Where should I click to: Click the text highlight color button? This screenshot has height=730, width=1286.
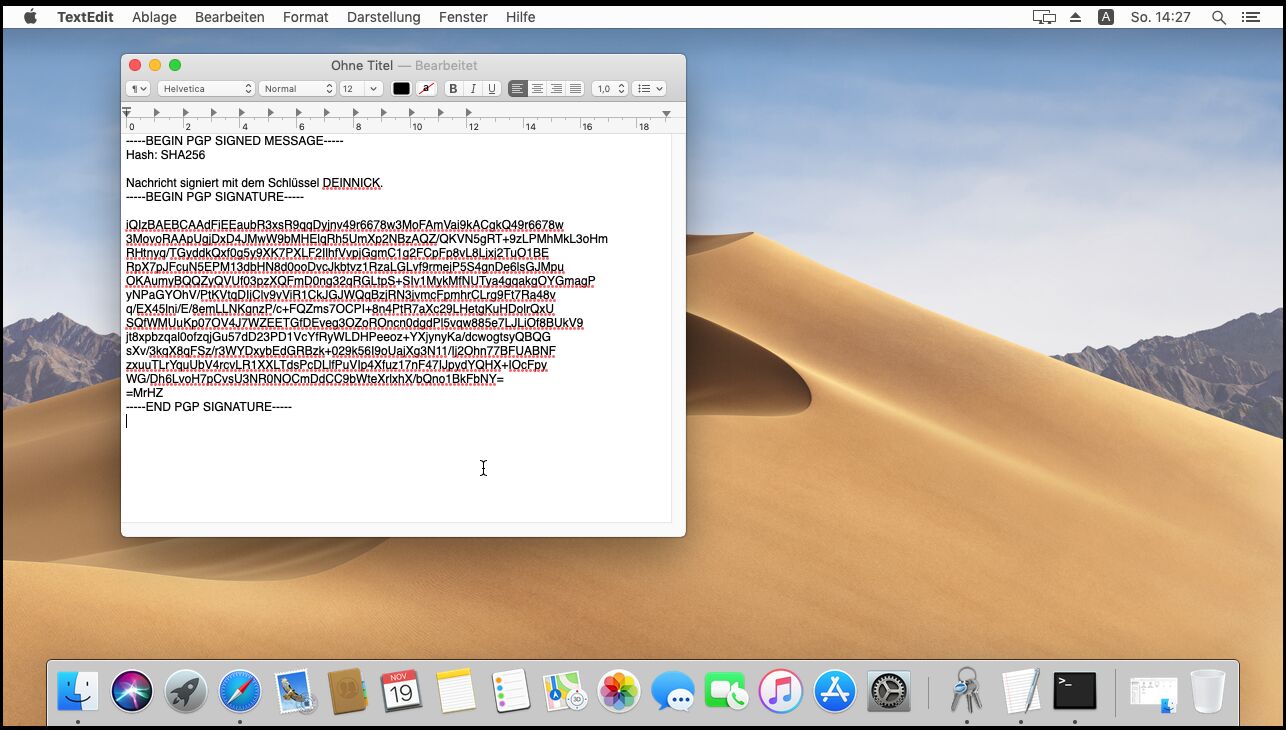(427, 89)
